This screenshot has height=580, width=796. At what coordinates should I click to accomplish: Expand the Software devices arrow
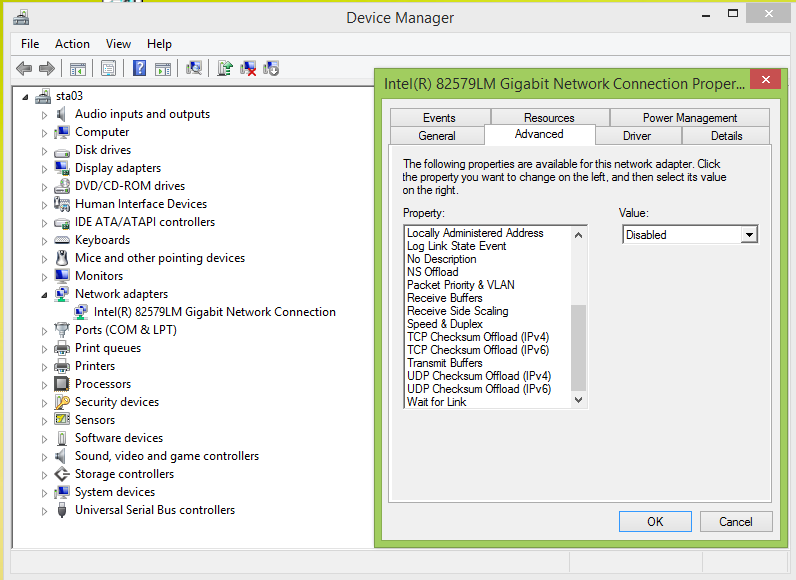click(x=44, y=439)
